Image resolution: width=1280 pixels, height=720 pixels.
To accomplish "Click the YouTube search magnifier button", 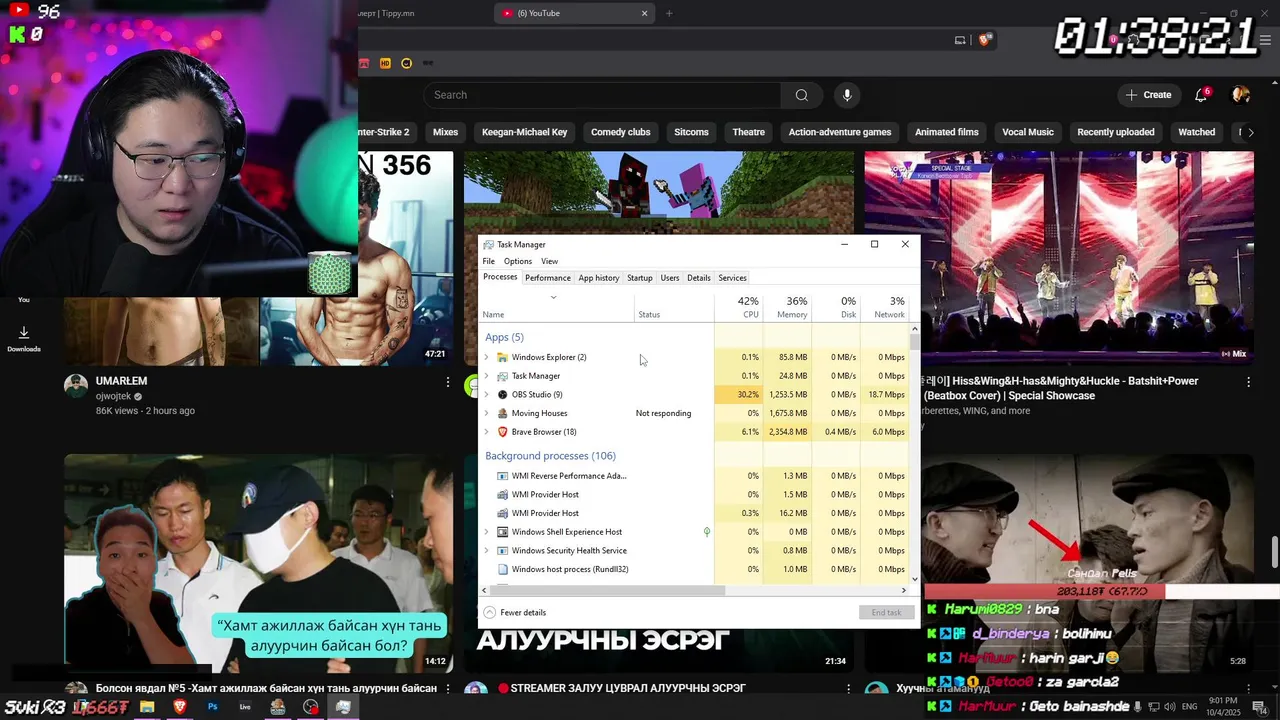I will point(801,95).
